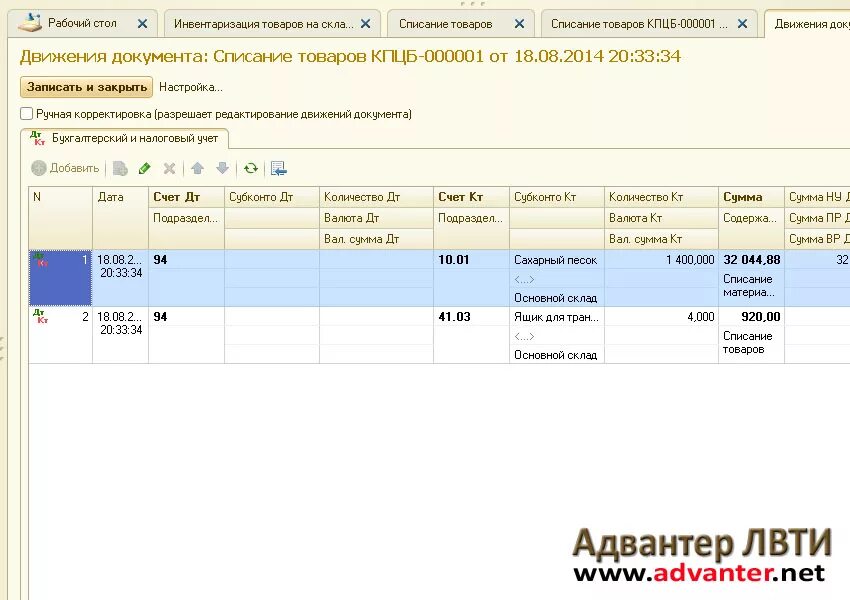Enable the Ручная корректировка checkbox
This screenshot has height=600, width=850.
pyautogui.click(x=26, y=114)
